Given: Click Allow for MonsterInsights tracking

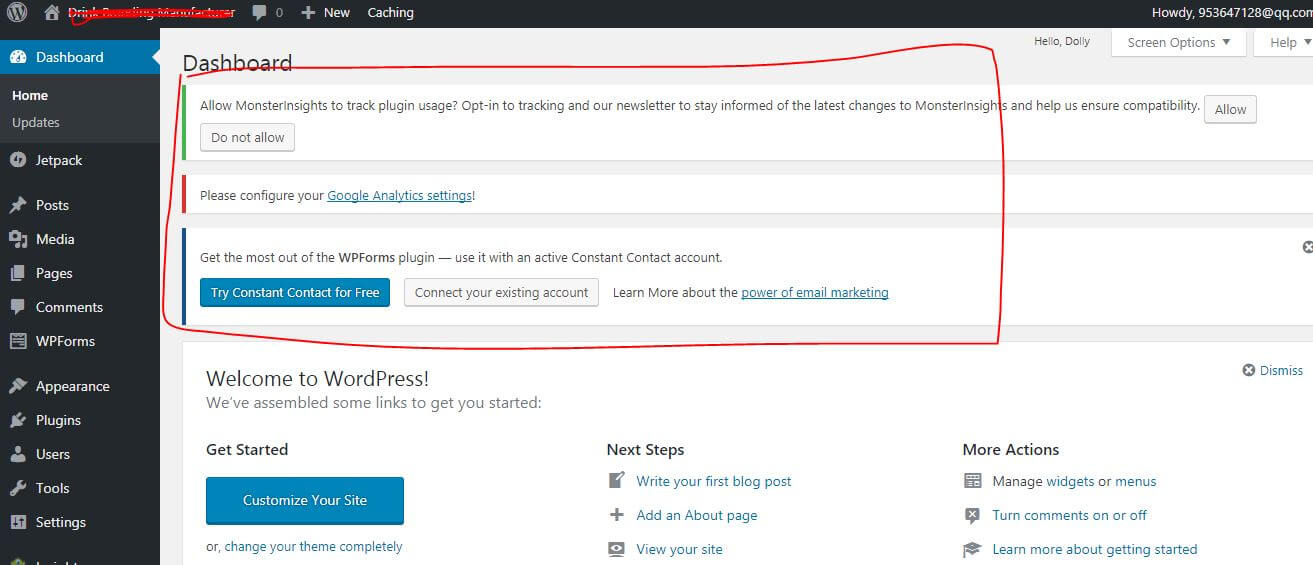Looking at the screenshot, I should pos(1230,109).
